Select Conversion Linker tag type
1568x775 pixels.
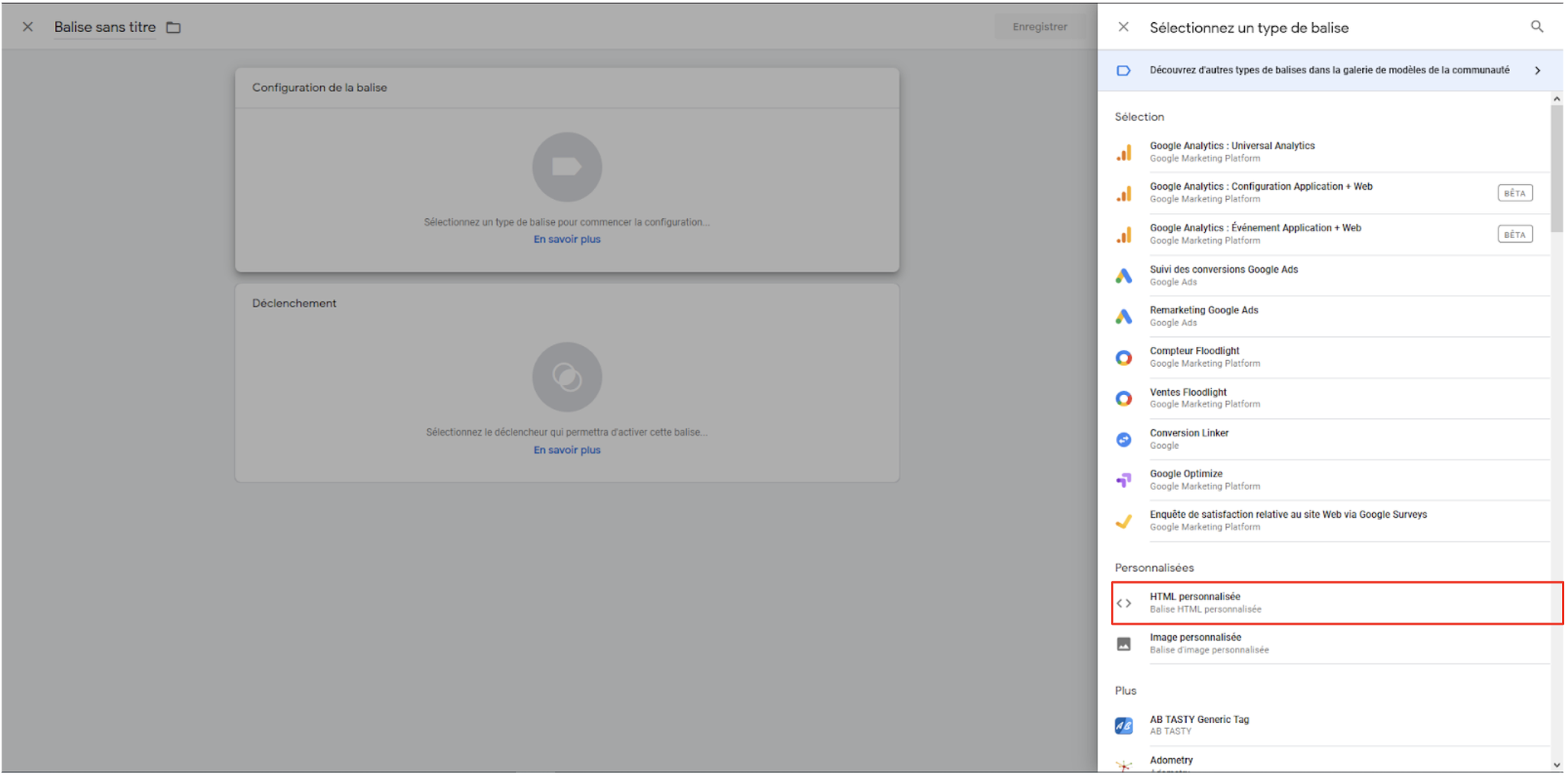pos(1331,440)
